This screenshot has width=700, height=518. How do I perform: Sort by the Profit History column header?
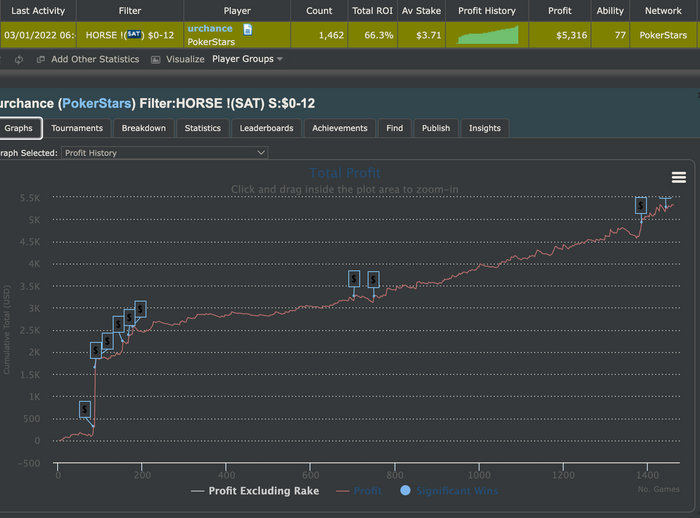[487, 11]
